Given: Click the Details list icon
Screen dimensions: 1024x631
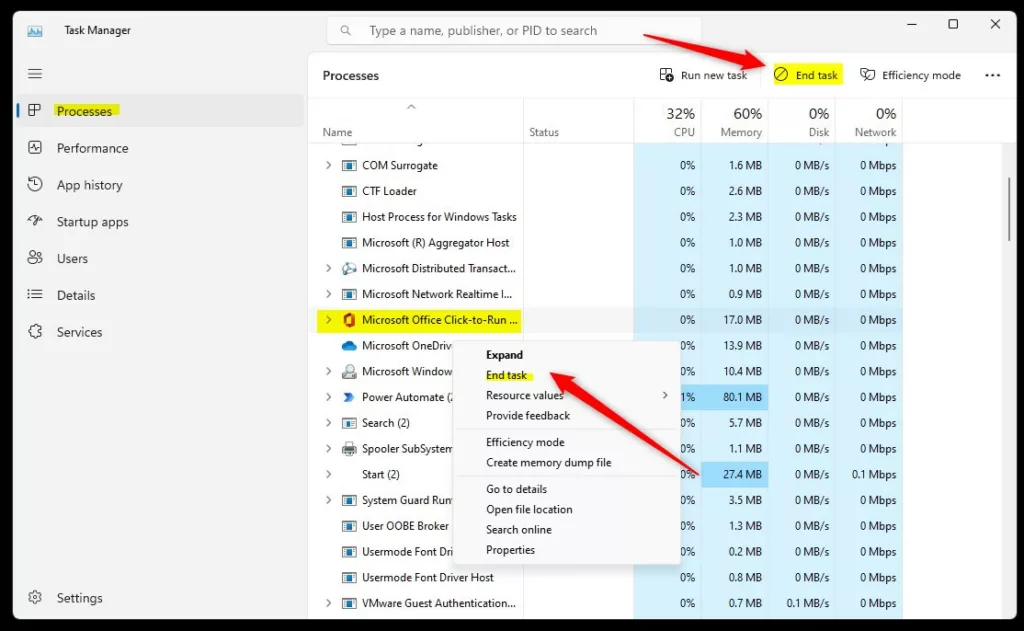Looking at the screenshot, I should tap(35, 295).
